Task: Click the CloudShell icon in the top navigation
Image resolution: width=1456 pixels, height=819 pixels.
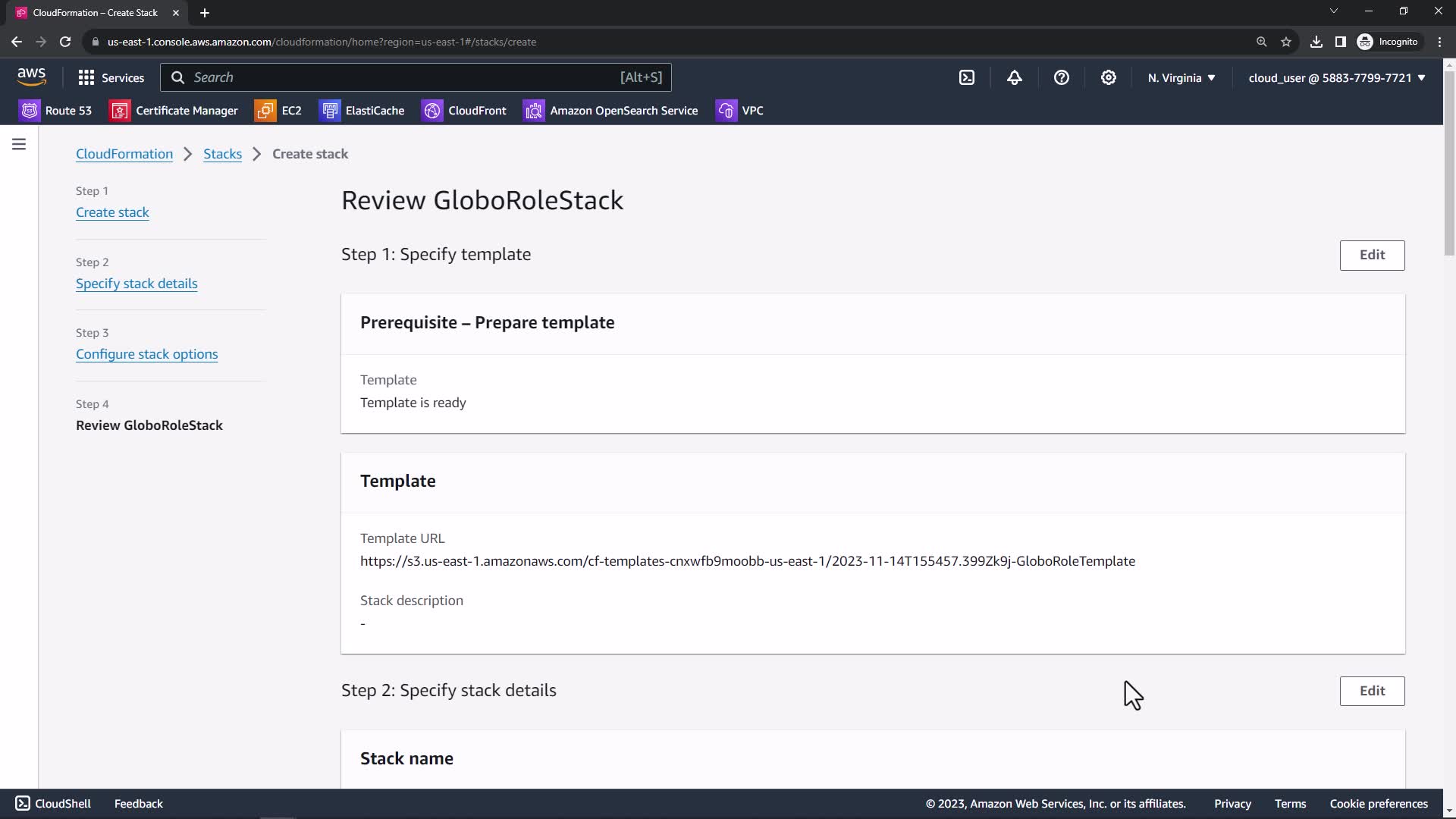Action: pyautogui.click(x=967, y=77)
